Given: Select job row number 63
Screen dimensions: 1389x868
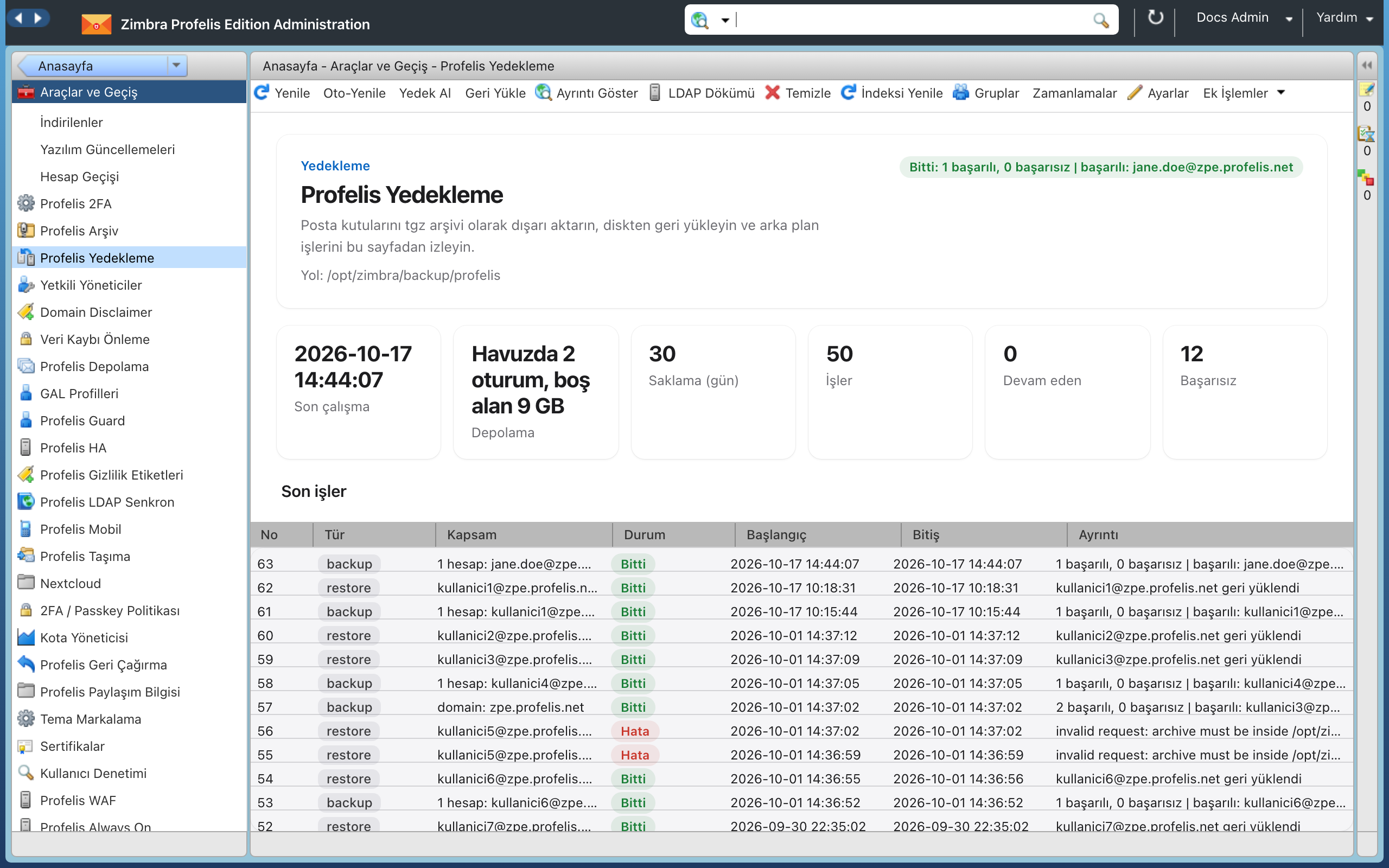Looking at the screenshot, I should click(x=801, y=564).
